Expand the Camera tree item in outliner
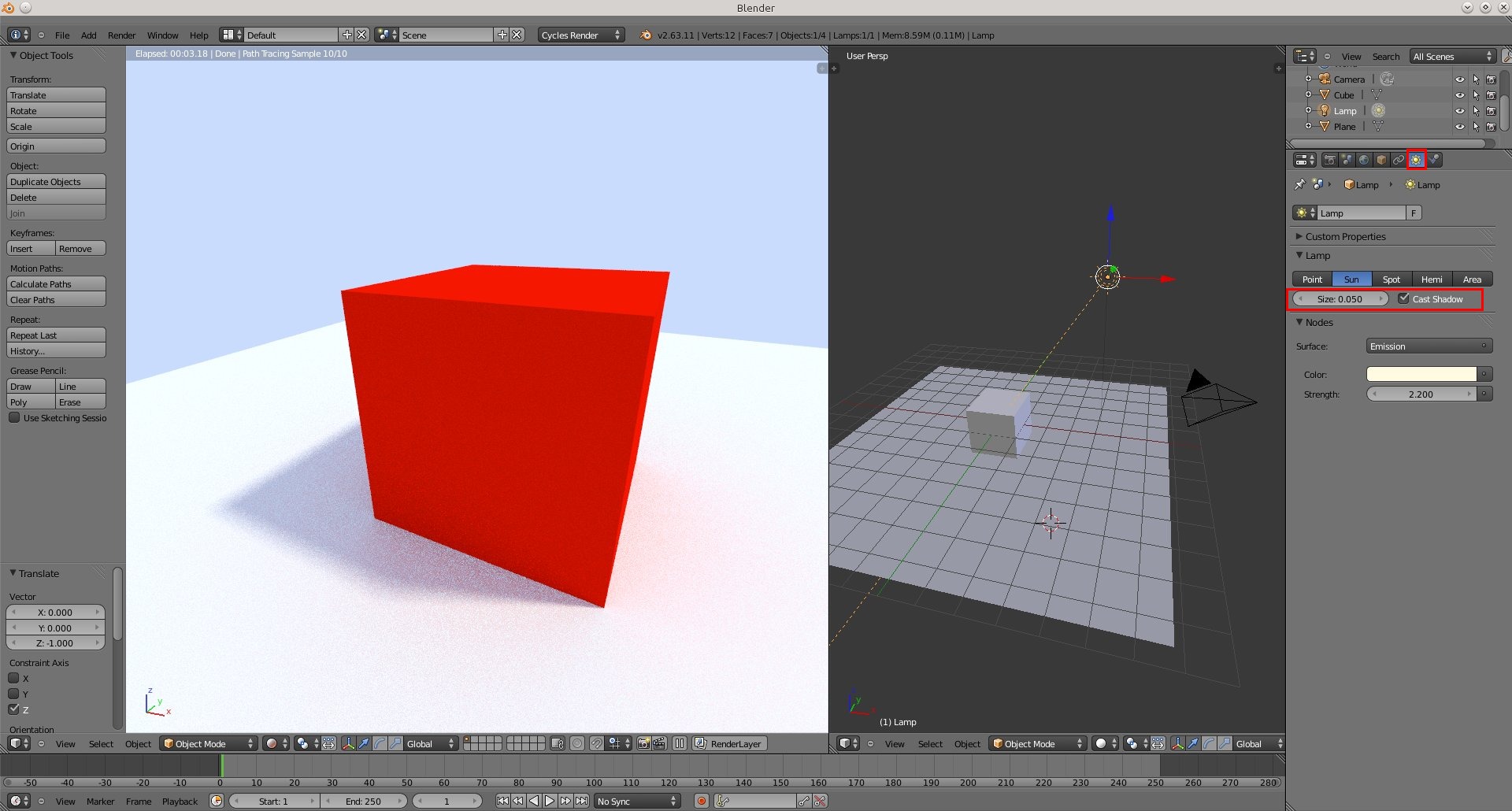 click(1308, 79)
